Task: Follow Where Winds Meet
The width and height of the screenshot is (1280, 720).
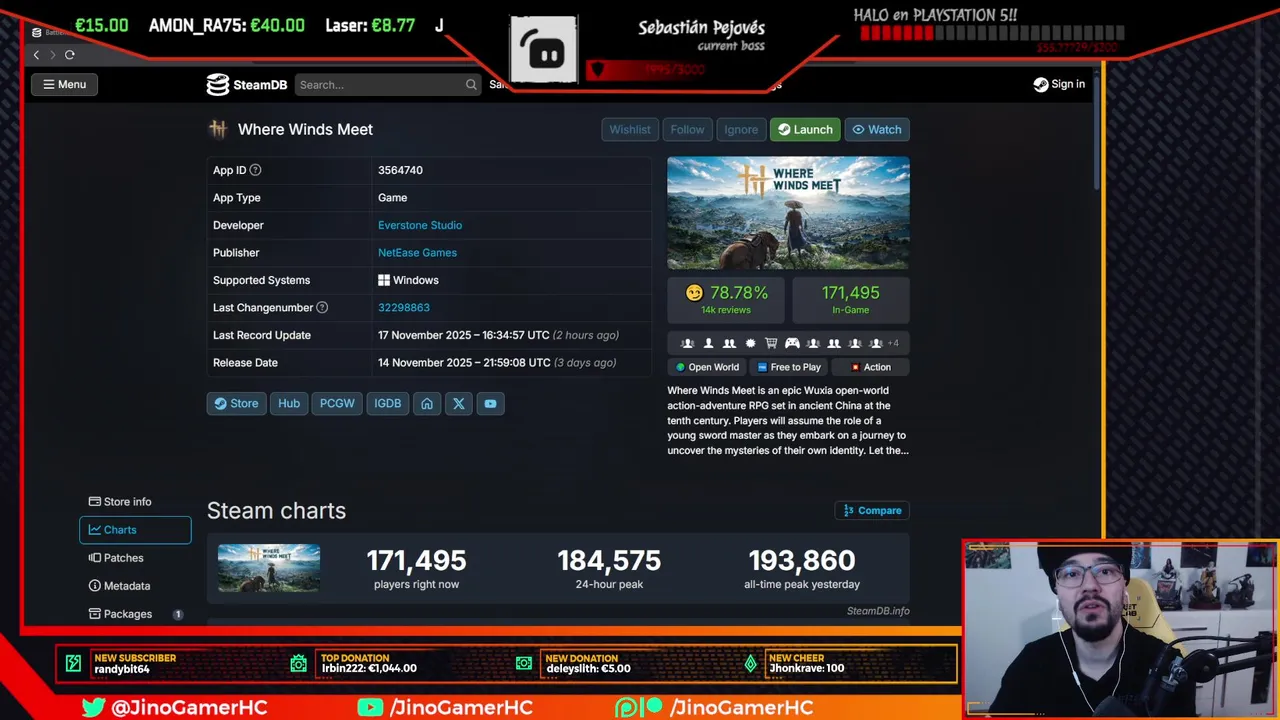Action: pos(687,129)
